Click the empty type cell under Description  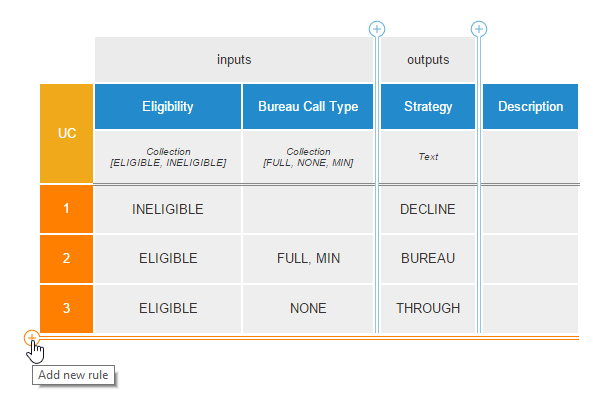click(x=530, y=157)
